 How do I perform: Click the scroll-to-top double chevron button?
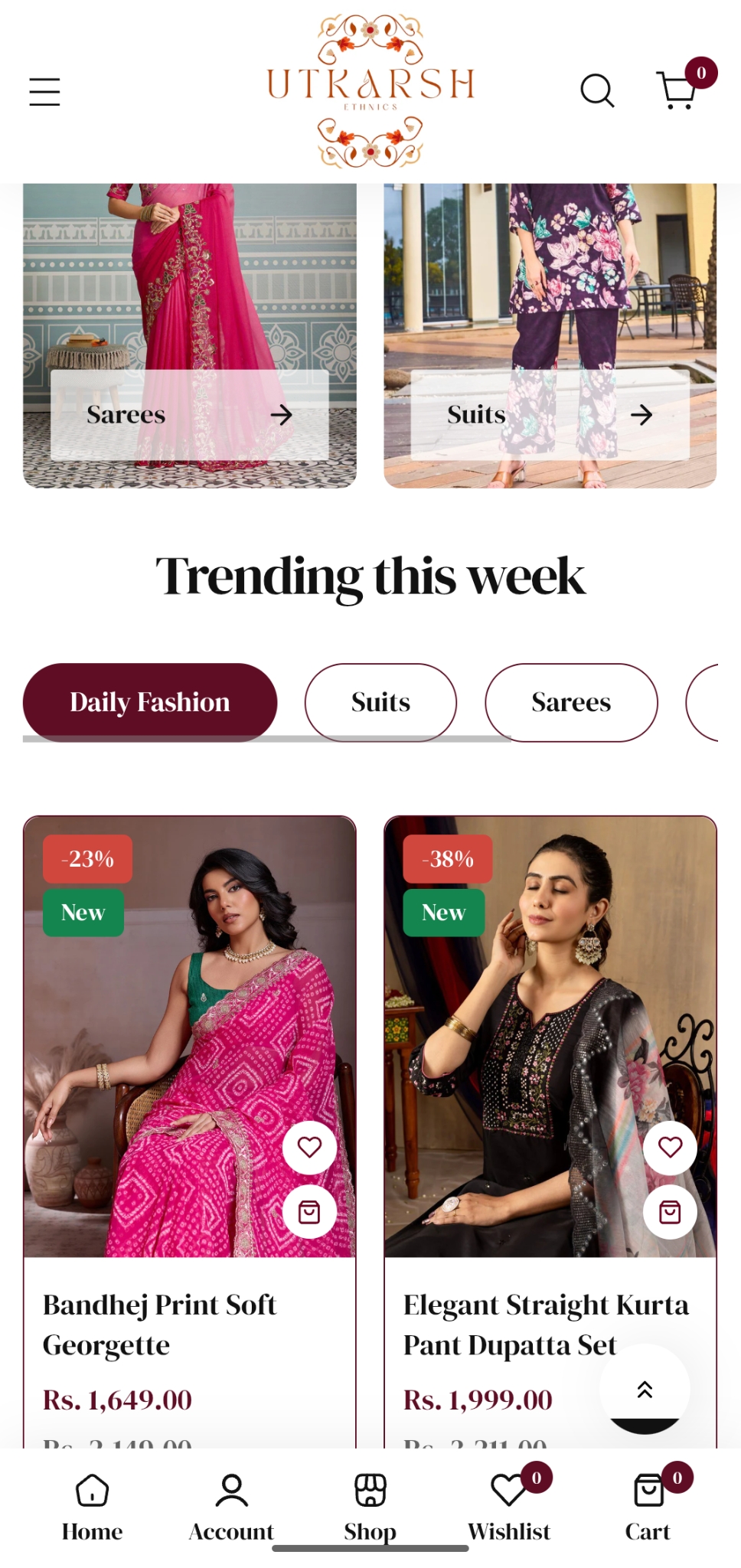[x=645, y=1389]
